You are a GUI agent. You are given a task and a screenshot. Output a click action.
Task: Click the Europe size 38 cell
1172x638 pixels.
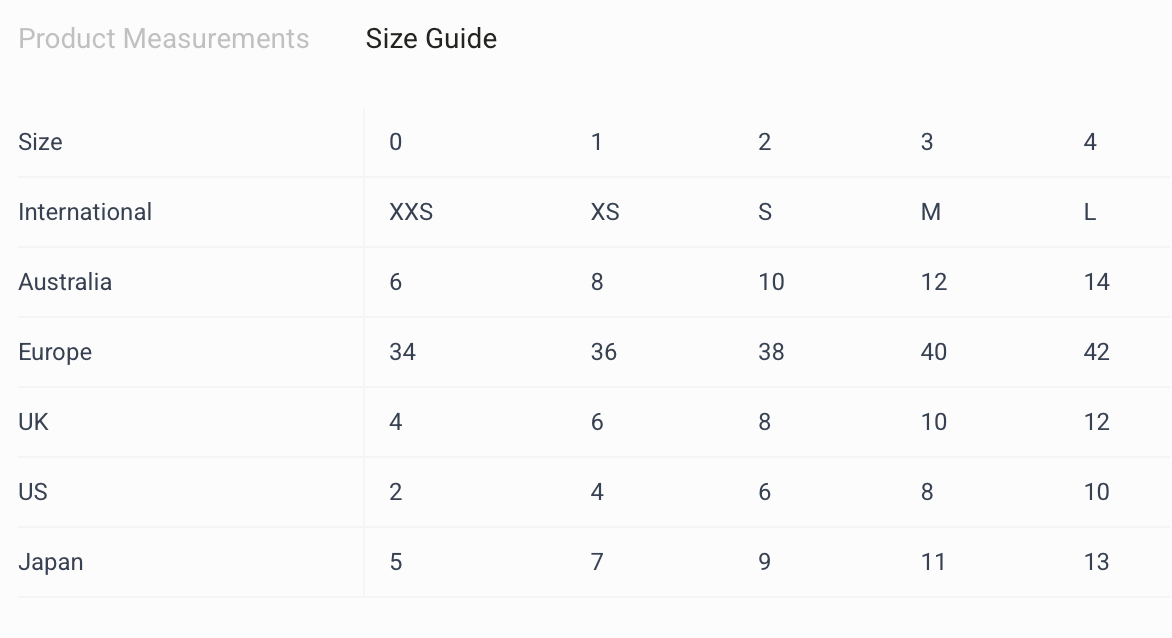[x=771, y=352]
